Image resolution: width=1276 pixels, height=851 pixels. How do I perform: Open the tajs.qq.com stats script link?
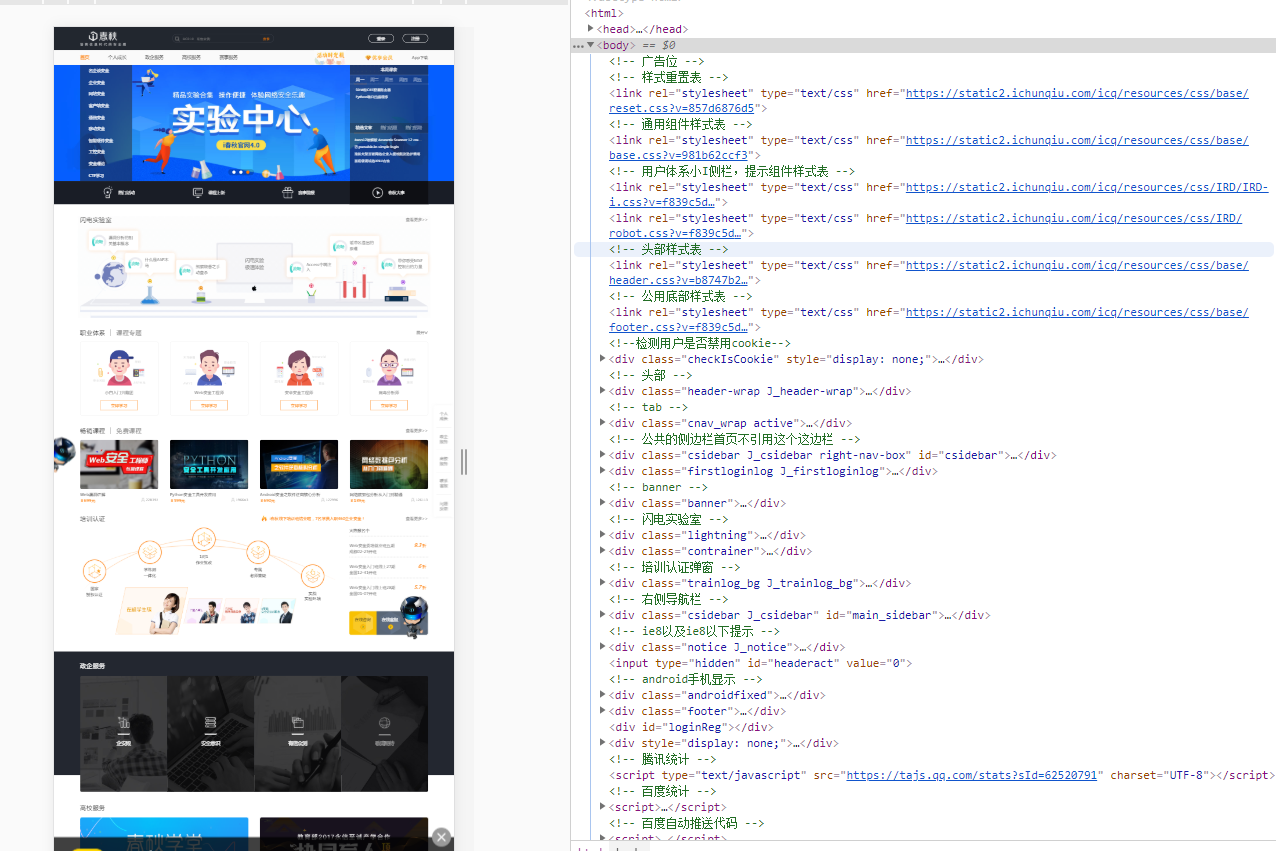pyautogui.click(x=972, y=775)
